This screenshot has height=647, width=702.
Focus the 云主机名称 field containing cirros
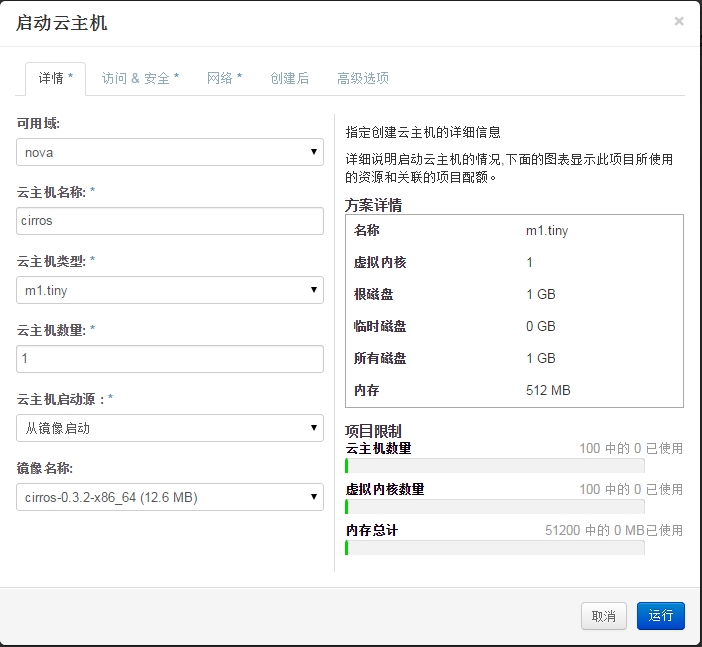click(170, 221)
